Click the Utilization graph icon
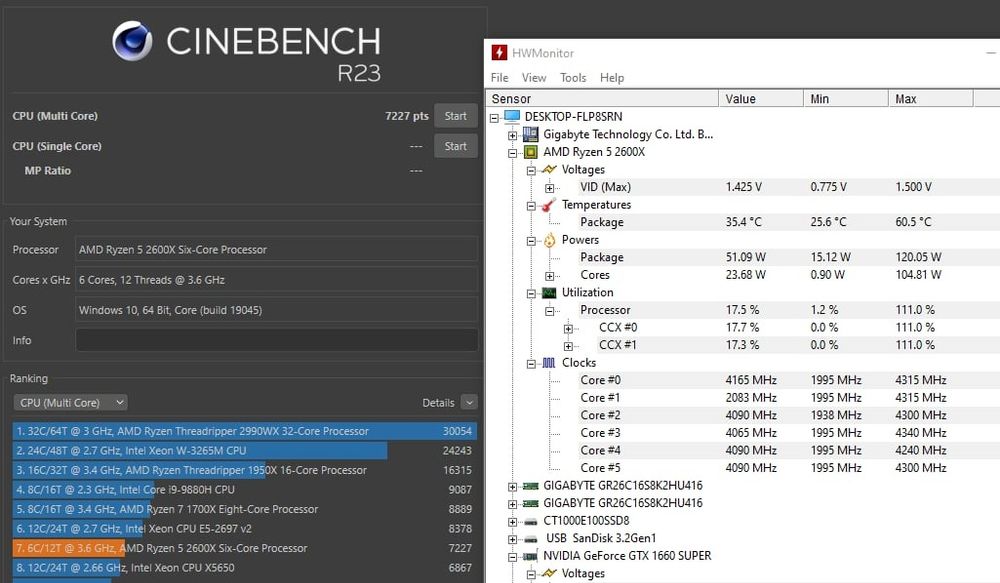Image resolution: width=1000 pixels, height=583 pixels. [548, 293]
